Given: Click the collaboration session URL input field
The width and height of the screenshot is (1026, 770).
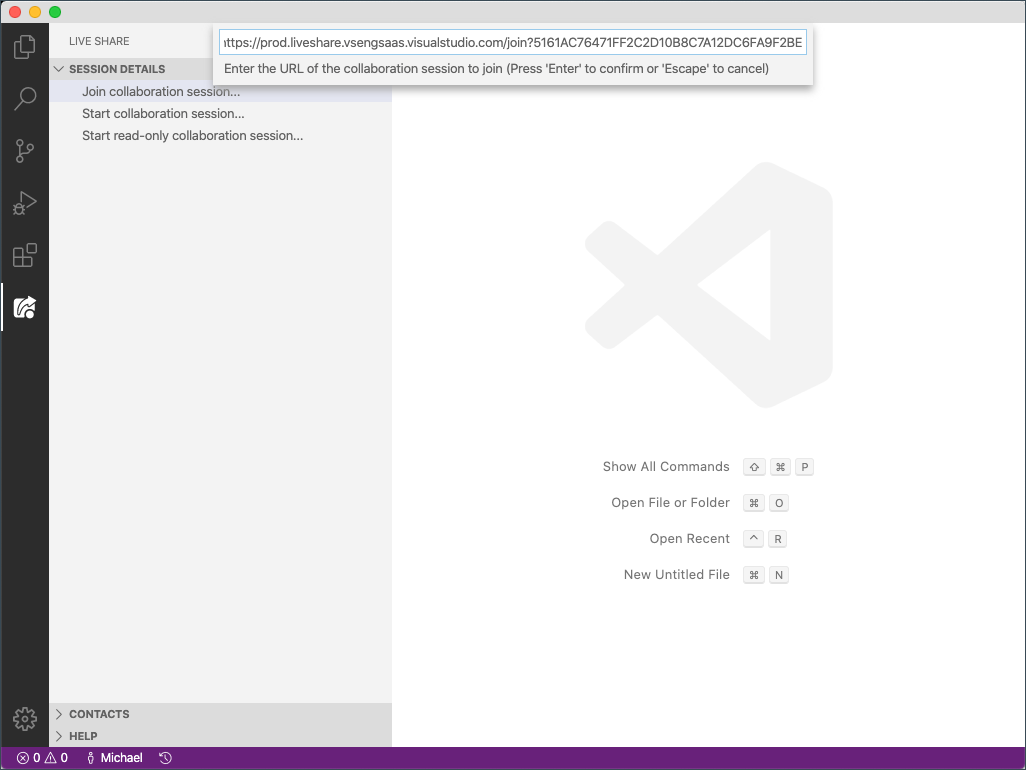Looking at the screenshot, I should [512, 43].
